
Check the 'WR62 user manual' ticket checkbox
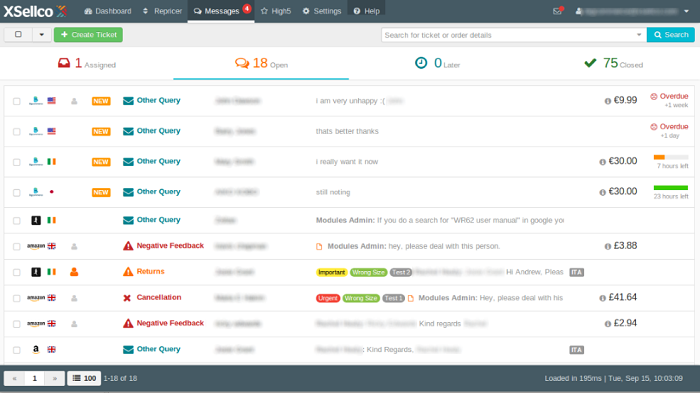17,221
